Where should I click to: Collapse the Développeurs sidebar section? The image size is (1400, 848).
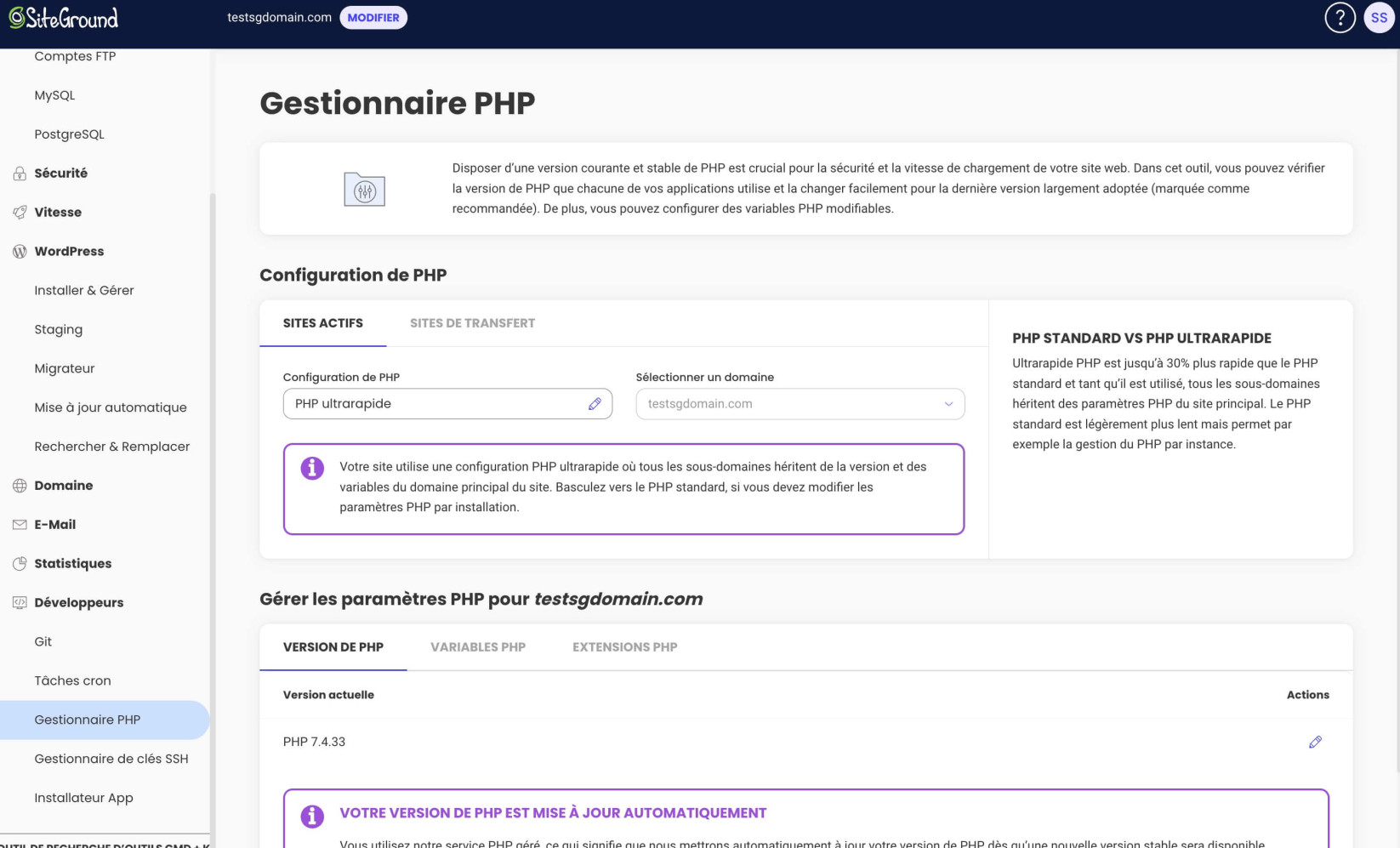[79, 603]
